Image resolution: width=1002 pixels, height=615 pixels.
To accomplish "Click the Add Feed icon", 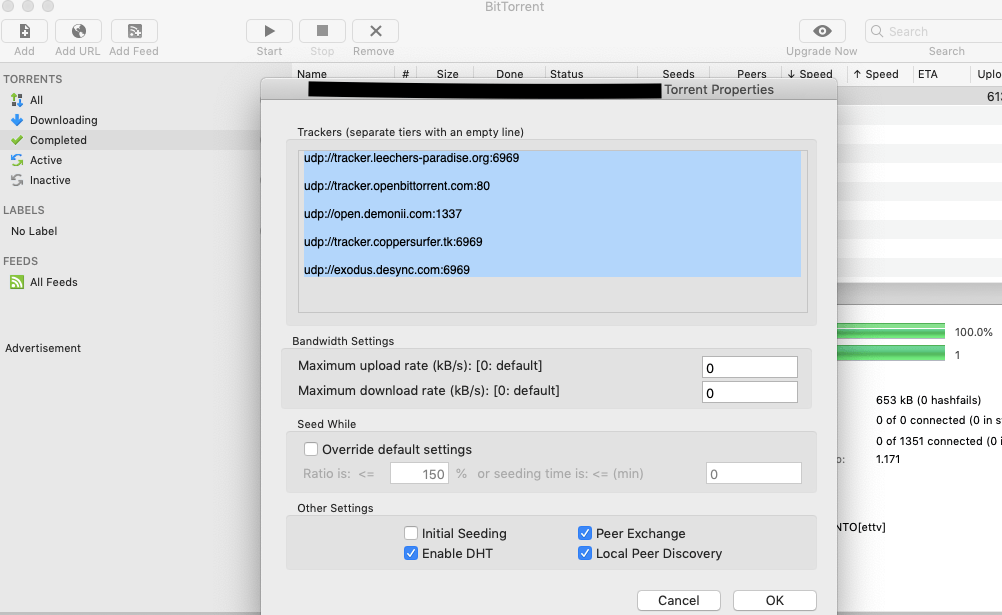I will coord(133,30).
